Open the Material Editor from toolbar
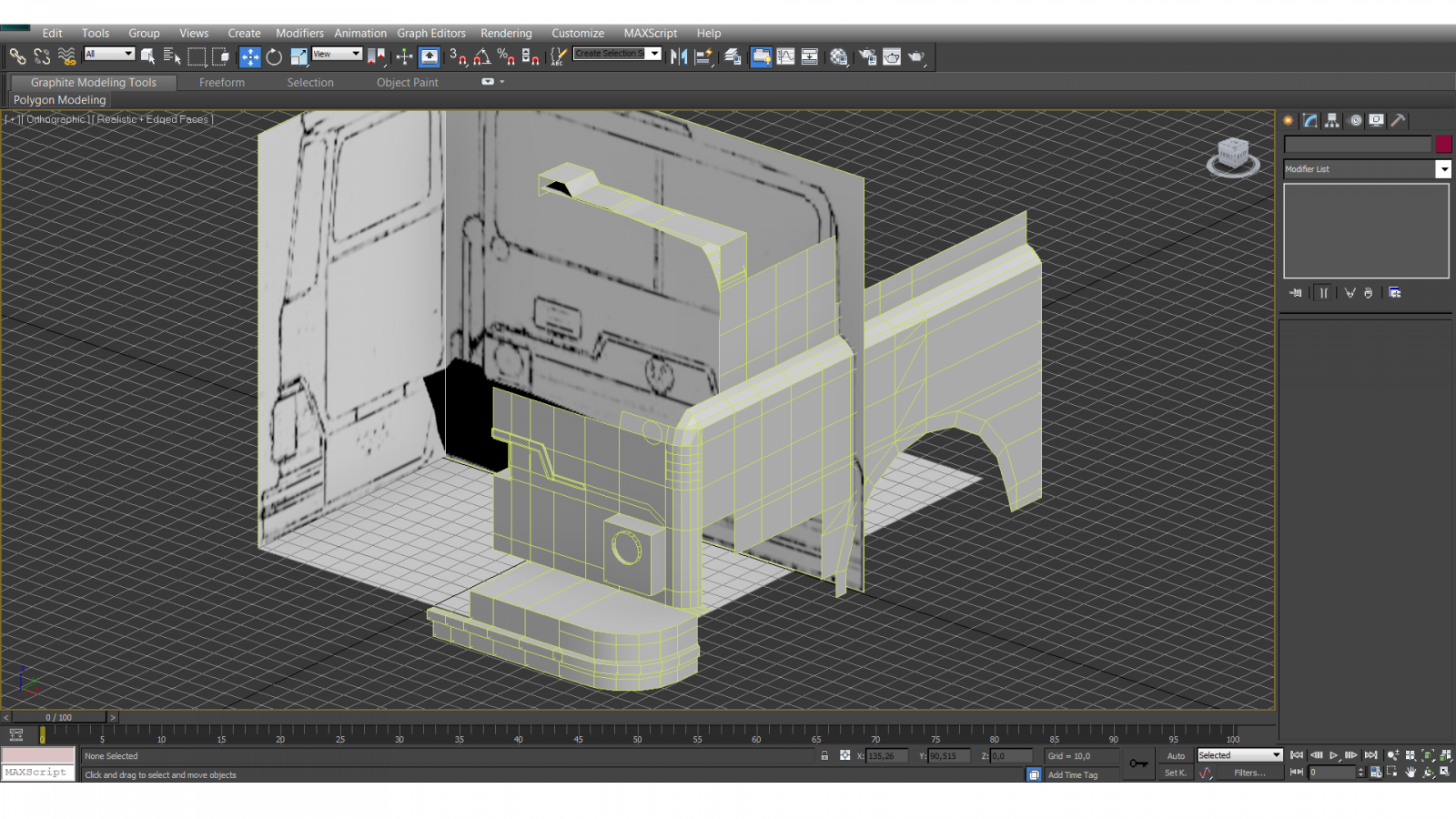 point(838,57)
